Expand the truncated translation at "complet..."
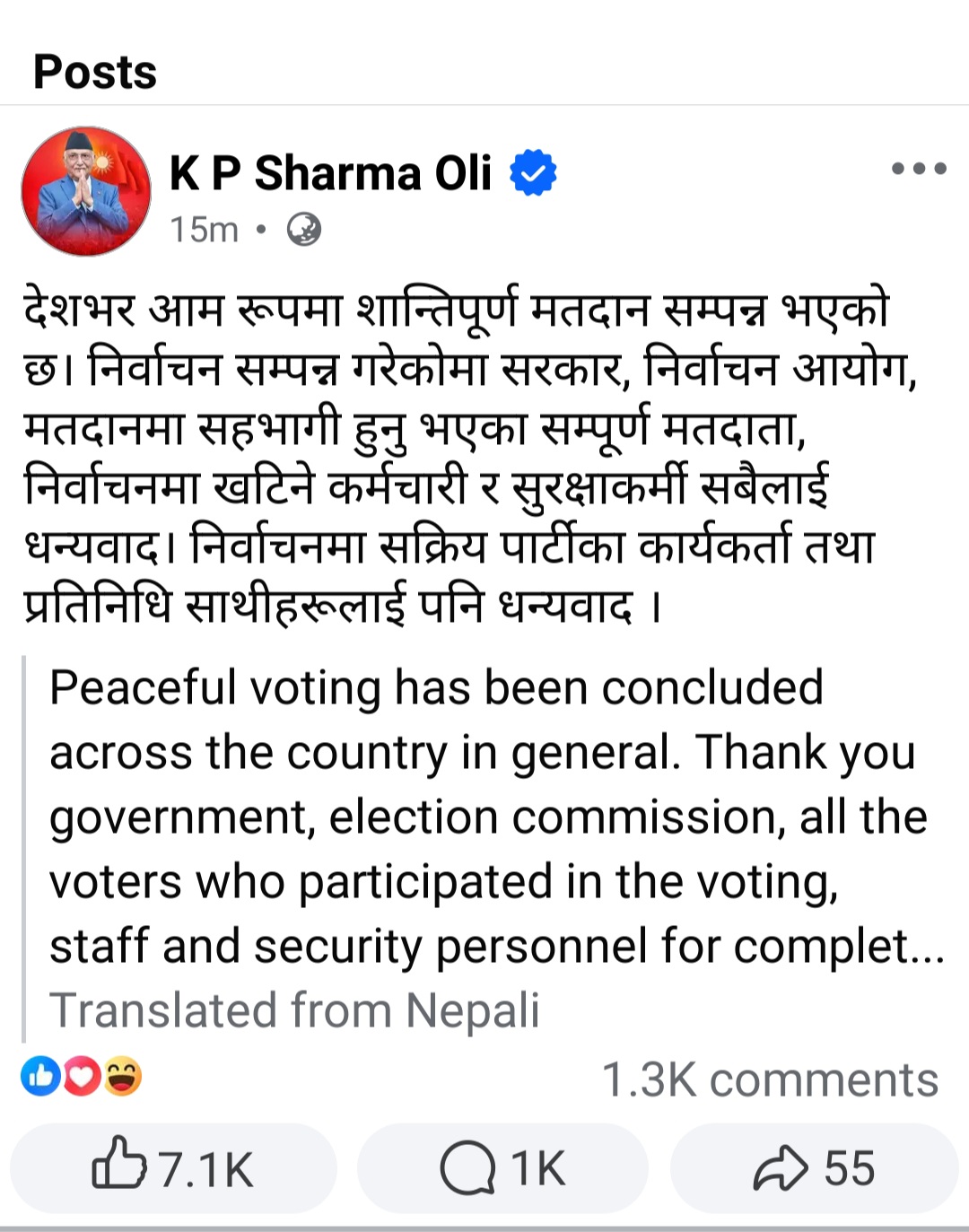 (x=915, y=948)
